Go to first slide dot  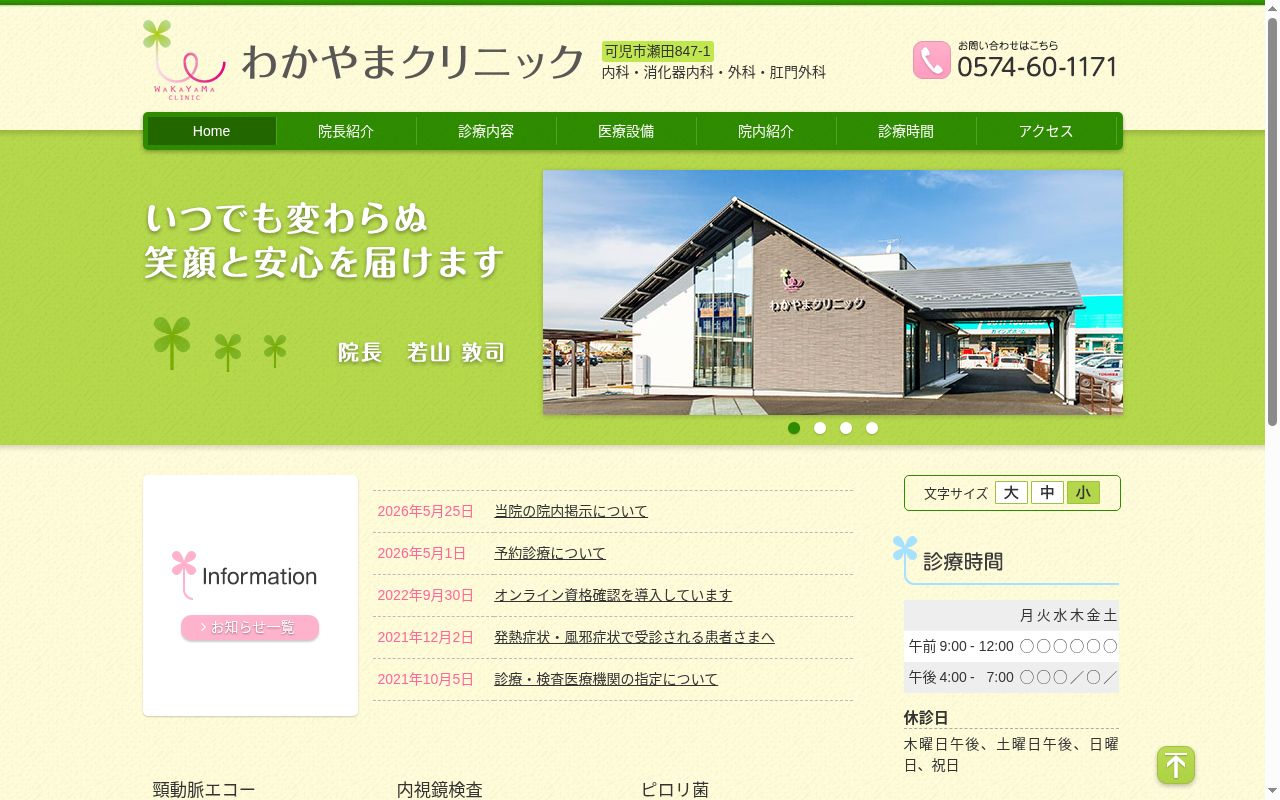794,428
